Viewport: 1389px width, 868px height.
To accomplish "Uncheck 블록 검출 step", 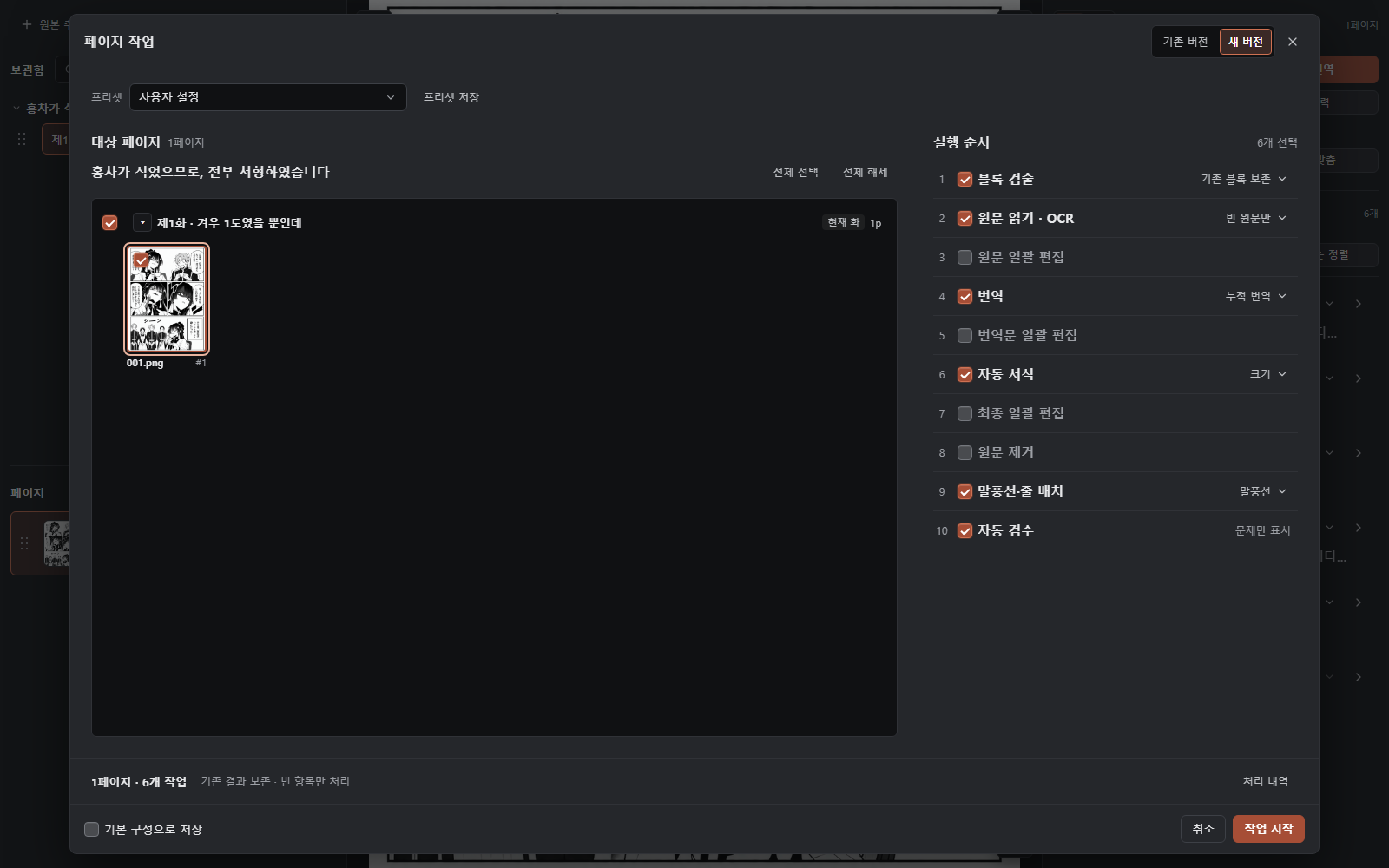I will 964,180.
